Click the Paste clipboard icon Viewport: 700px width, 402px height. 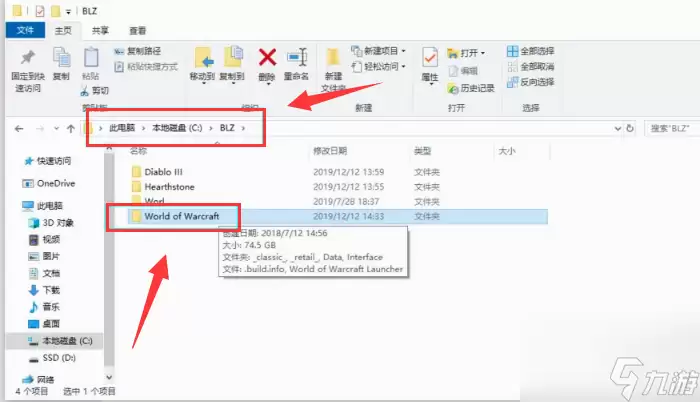(91, 58)
